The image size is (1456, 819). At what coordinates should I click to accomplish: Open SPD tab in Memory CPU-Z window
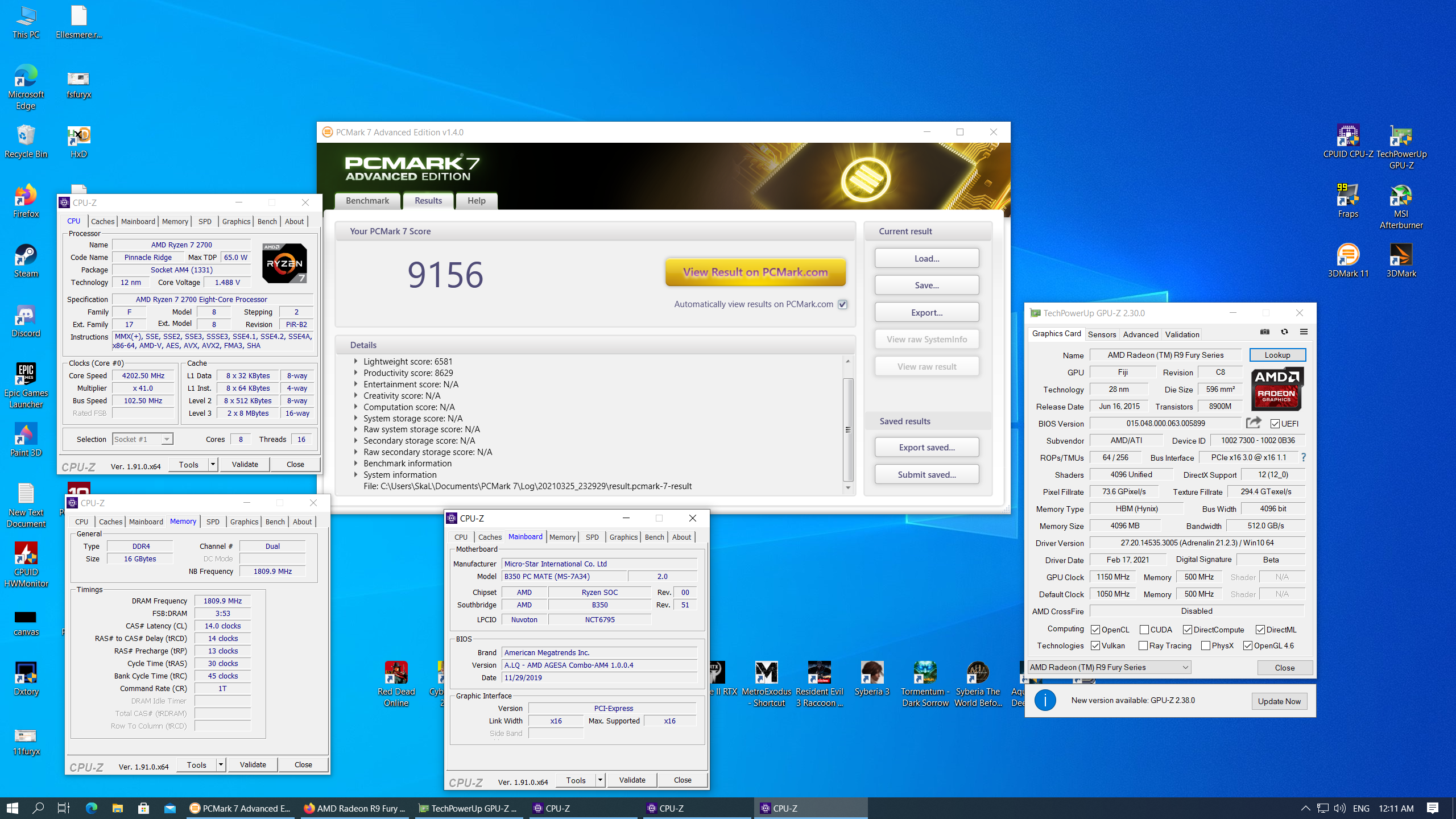[x=213, y=522]
